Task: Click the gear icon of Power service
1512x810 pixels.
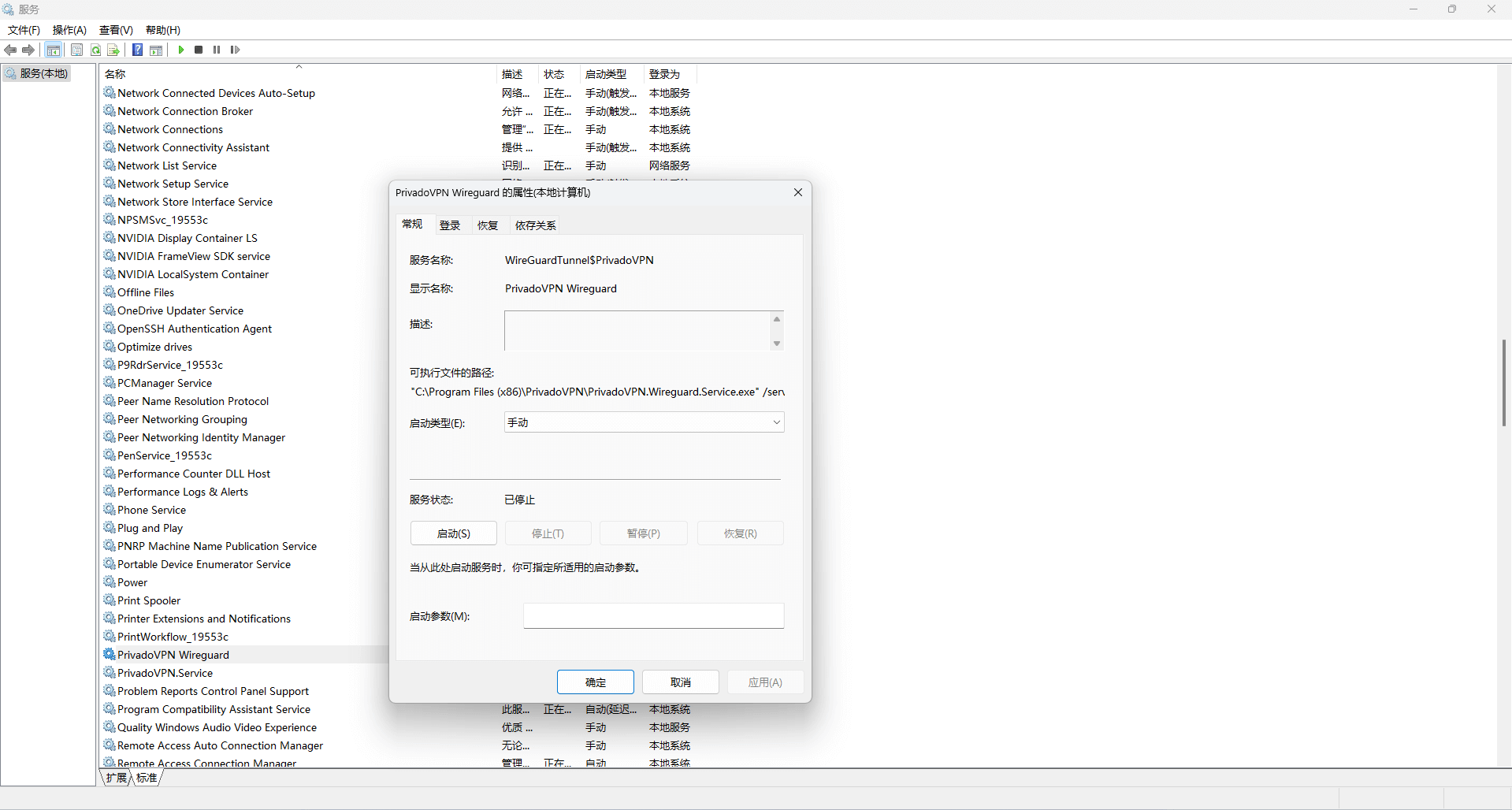Action: click(x=110, y=582)
